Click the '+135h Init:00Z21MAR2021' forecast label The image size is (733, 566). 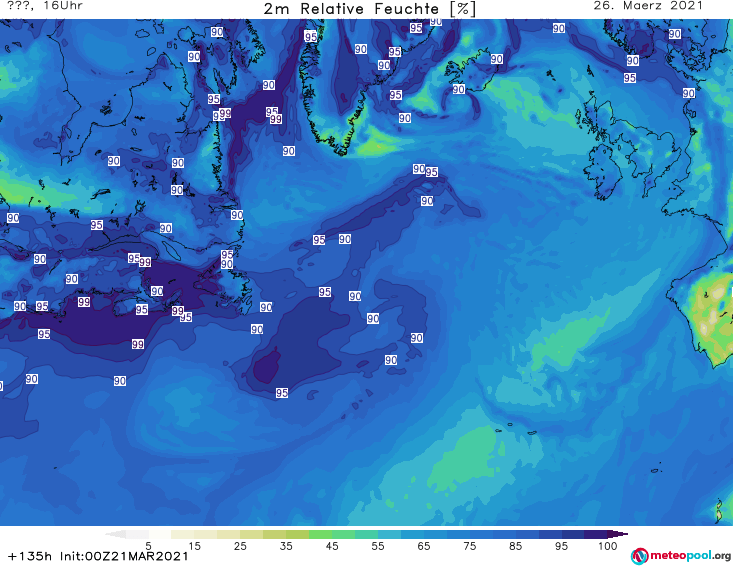coord(98,556)
